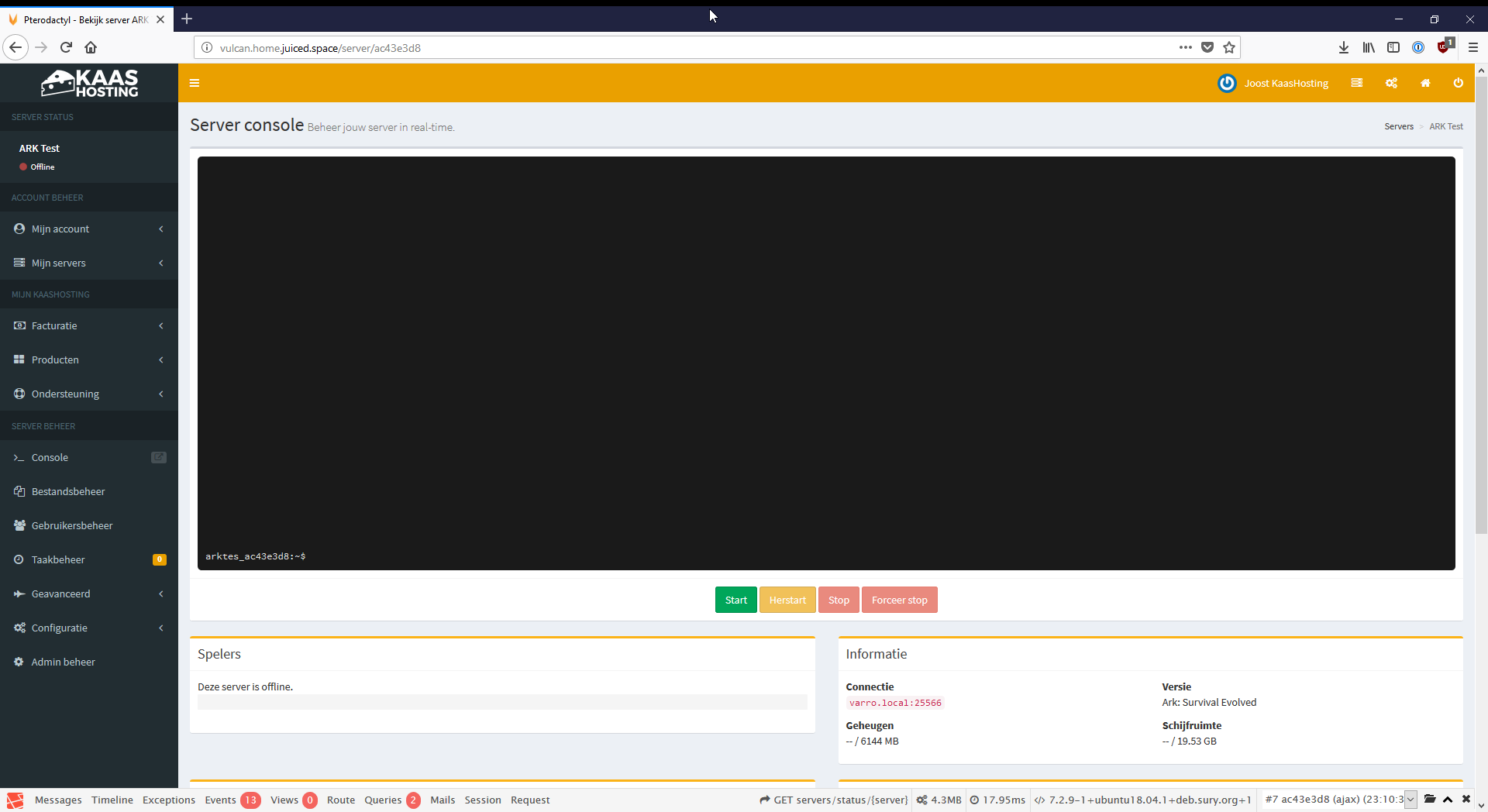The image size is (1488, 812).
Task: Close the debugbar with the X icon
Action: pos(1466,799)
